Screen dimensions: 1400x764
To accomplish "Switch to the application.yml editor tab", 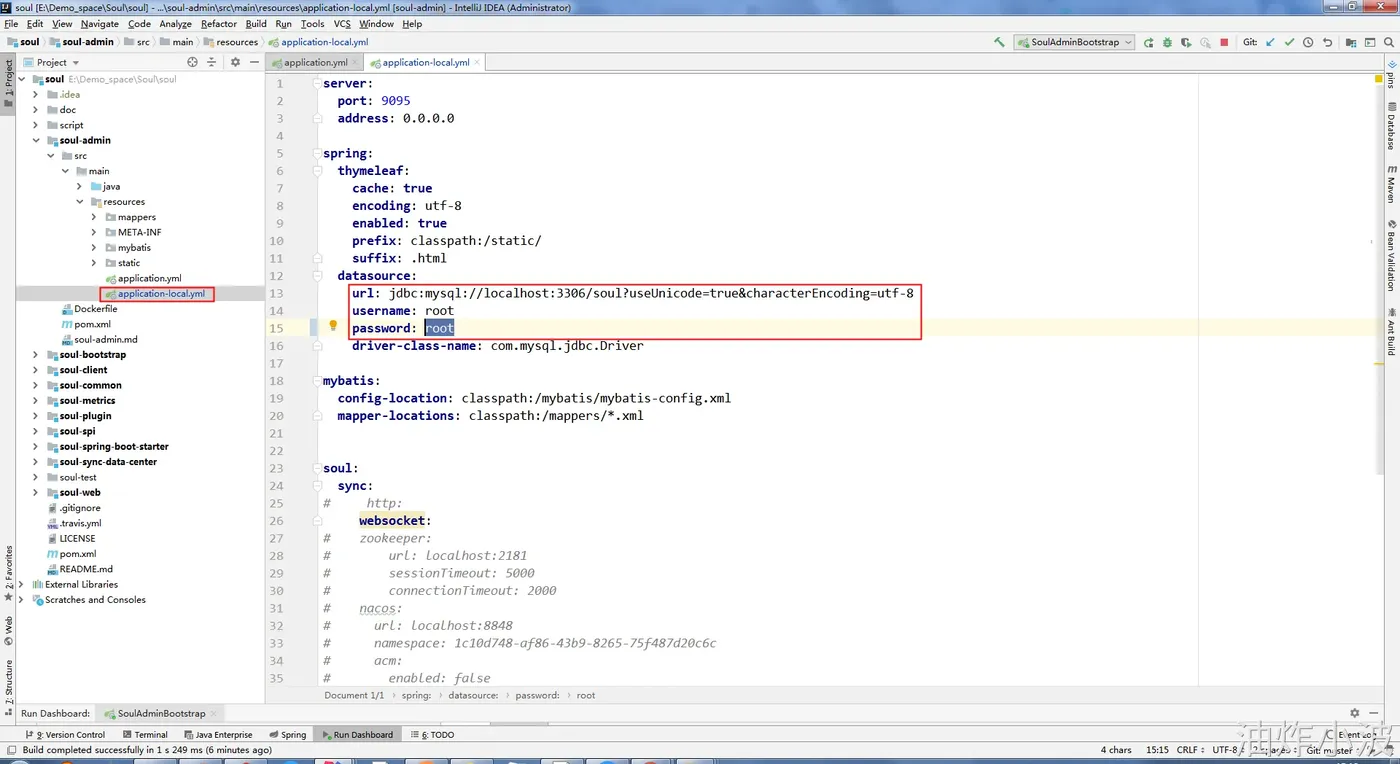I will click(x=316, y=62).
